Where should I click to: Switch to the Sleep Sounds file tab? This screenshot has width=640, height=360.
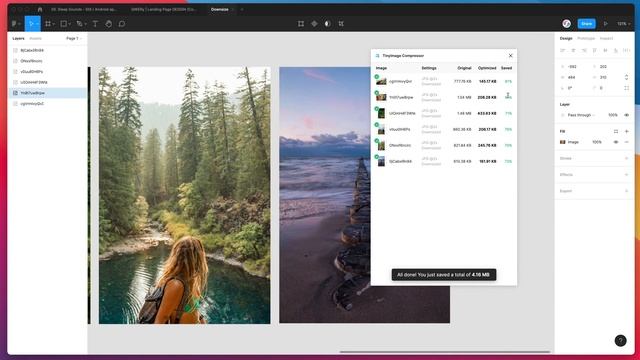pyautogui.click(x=84, y=9)
